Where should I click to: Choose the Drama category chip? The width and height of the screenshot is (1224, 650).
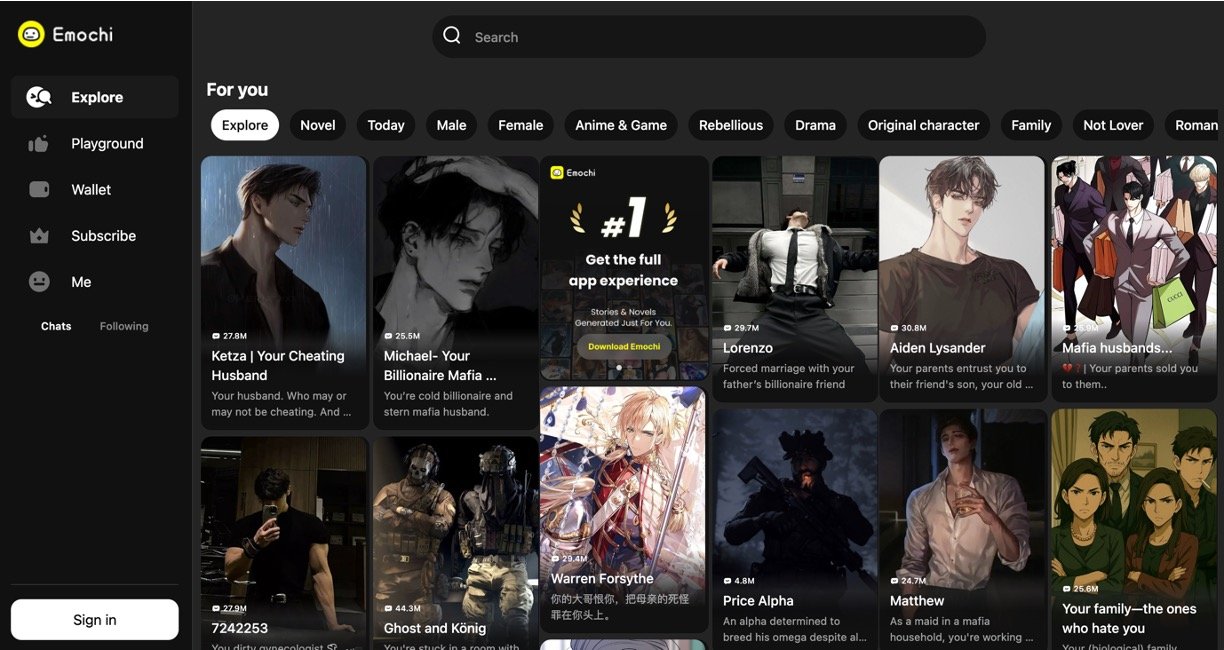click(815, 125)
